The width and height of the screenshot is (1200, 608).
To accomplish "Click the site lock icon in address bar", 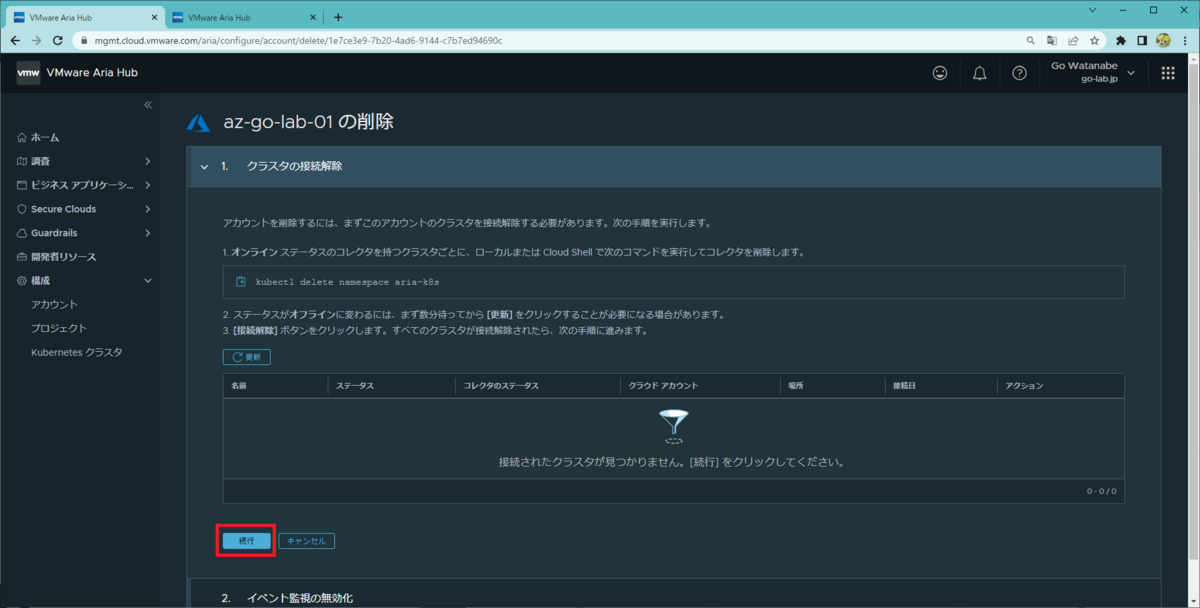I will (x=84, y=41).
